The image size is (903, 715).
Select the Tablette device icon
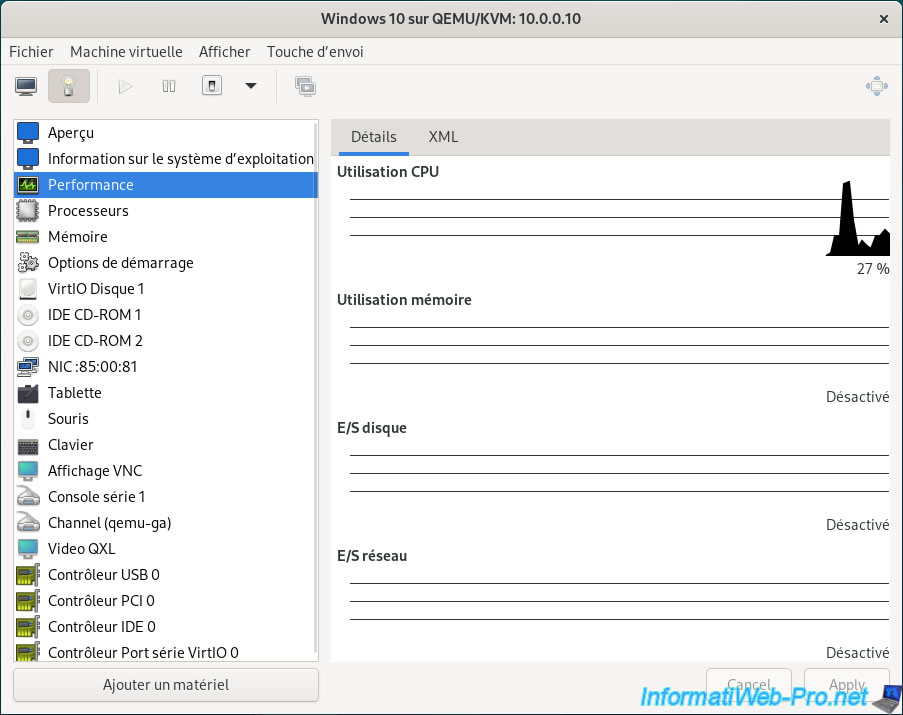(x=28, y=393)
